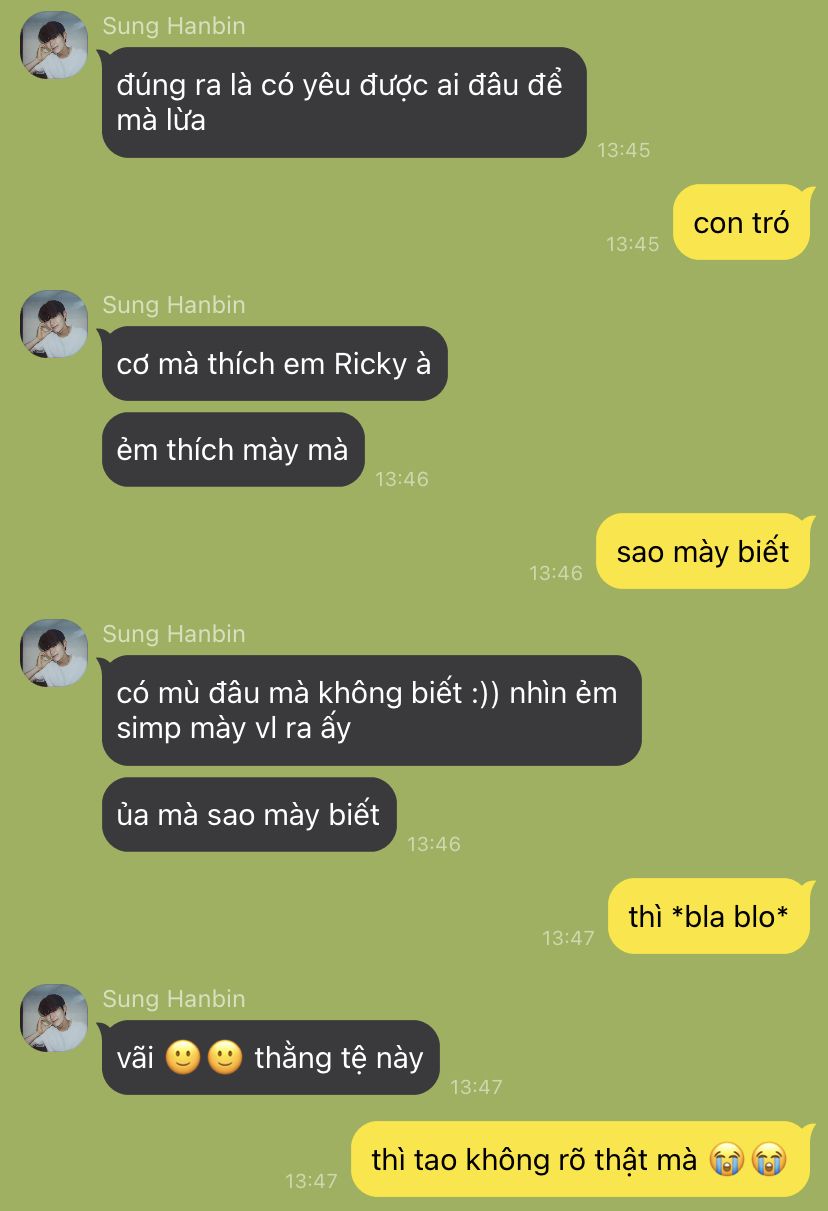Click Sung Hanbin name above first message
This screenshot has width=828, height=1211.
pyautogui.click(x=174, y=26)
